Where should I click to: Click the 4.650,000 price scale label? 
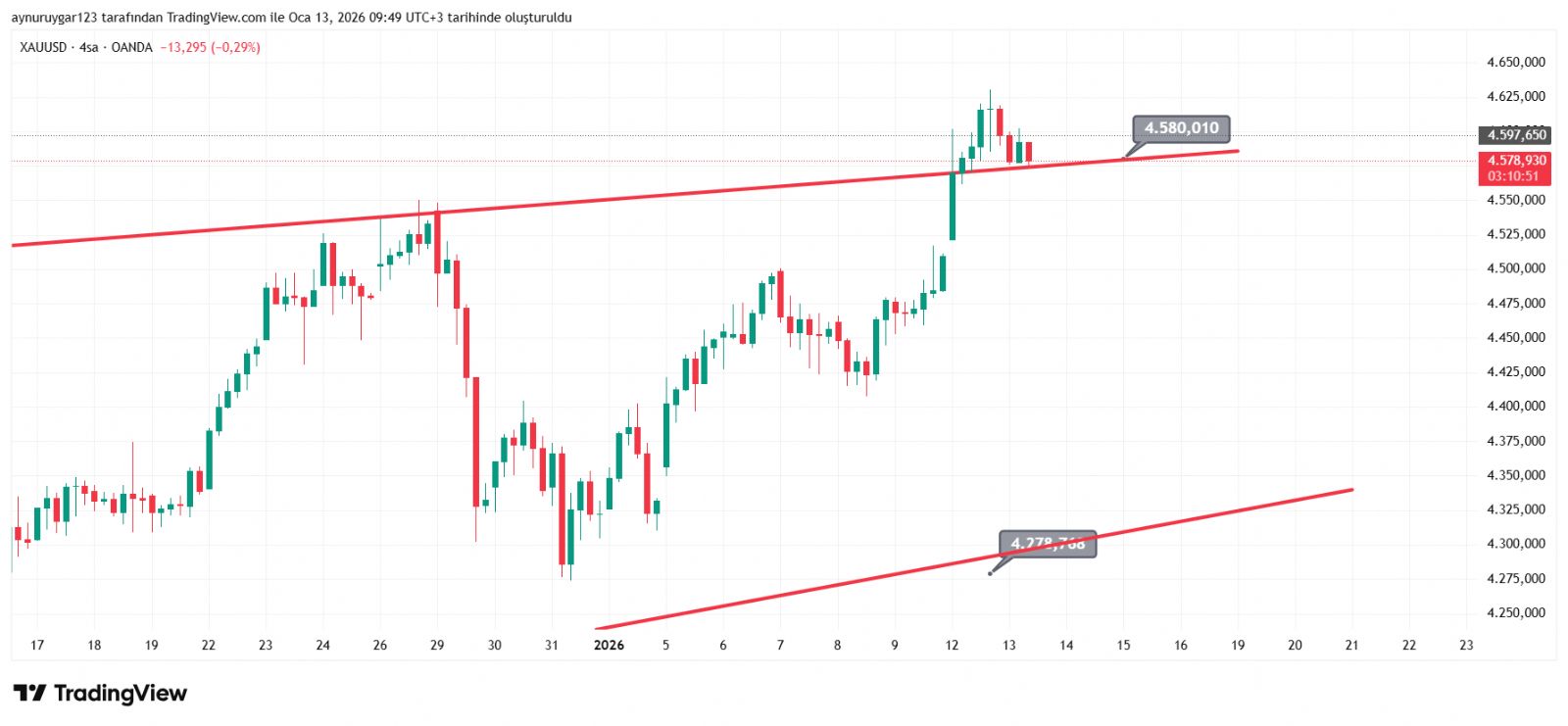(1515, 62)
